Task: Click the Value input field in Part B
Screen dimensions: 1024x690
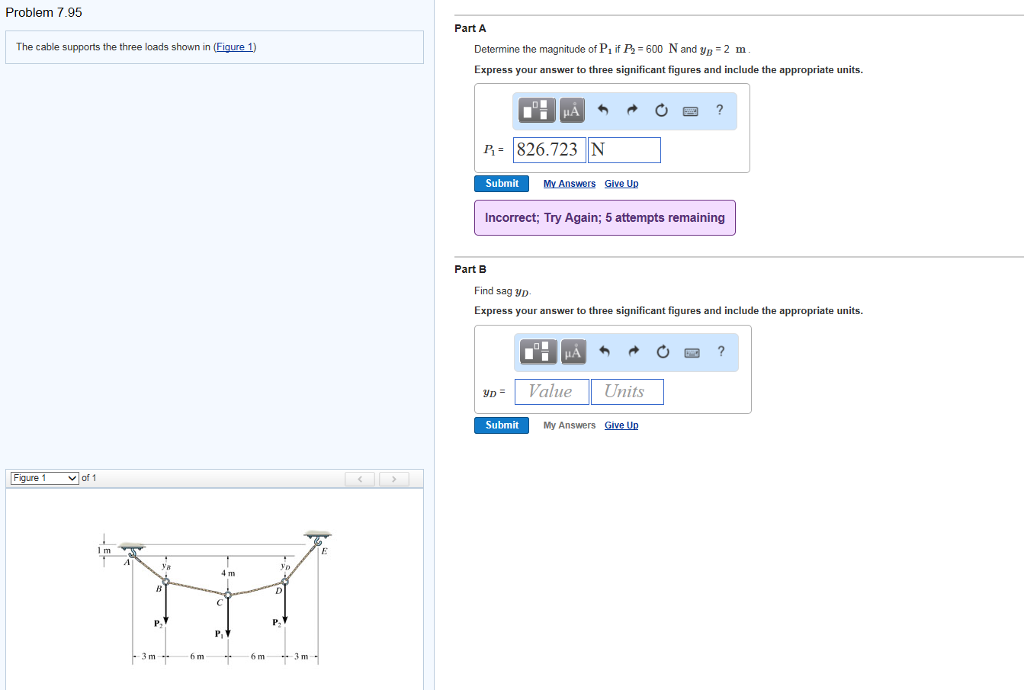Action: pyautogui.click(x=551, y=391)
